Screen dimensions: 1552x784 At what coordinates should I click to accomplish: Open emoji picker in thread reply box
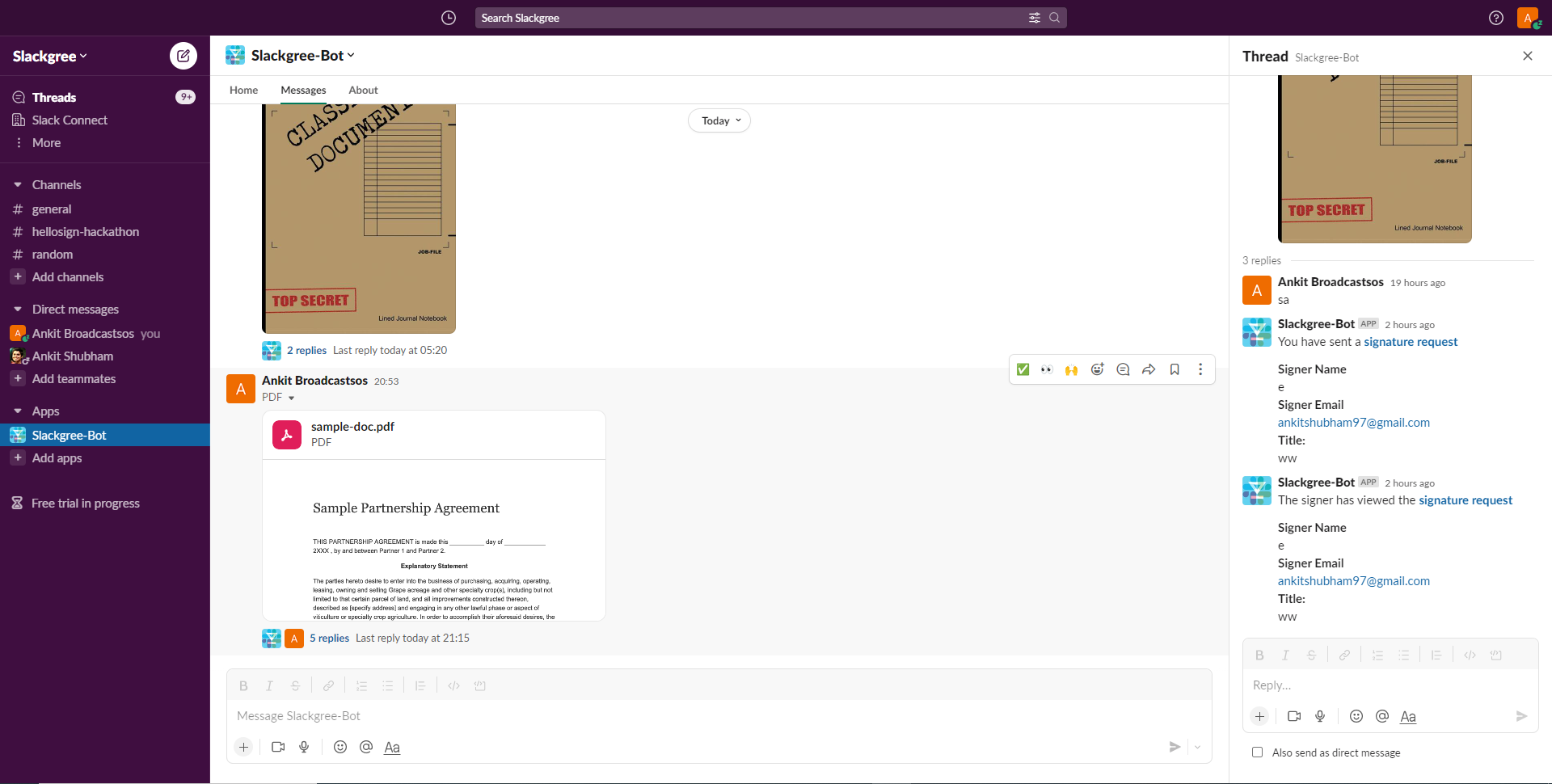point(1356,716)
